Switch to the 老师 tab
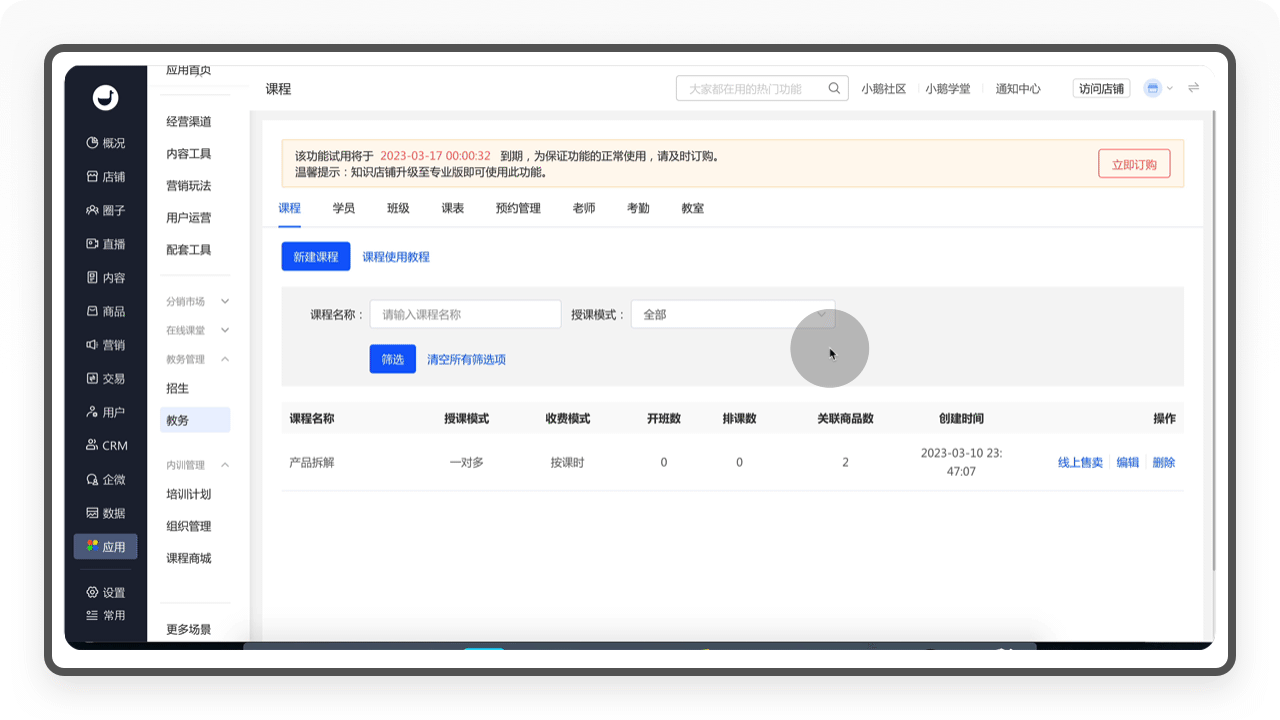 pos(584,208)
